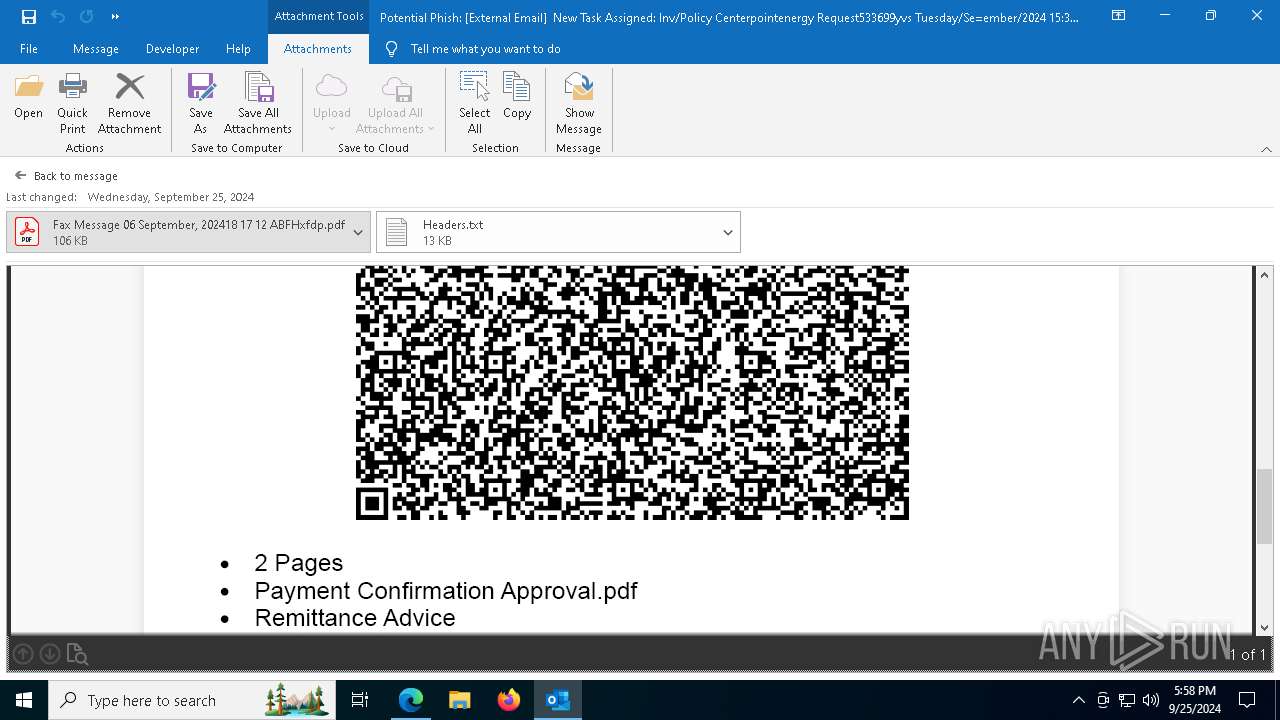
Task: Collapse the ribbon with the chevron
Action: click(x=1266, y=149)
